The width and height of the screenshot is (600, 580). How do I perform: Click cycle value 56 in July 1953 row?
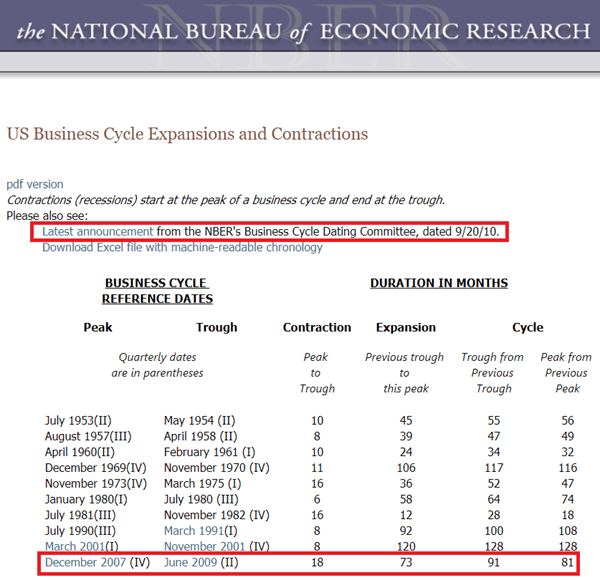567,420
